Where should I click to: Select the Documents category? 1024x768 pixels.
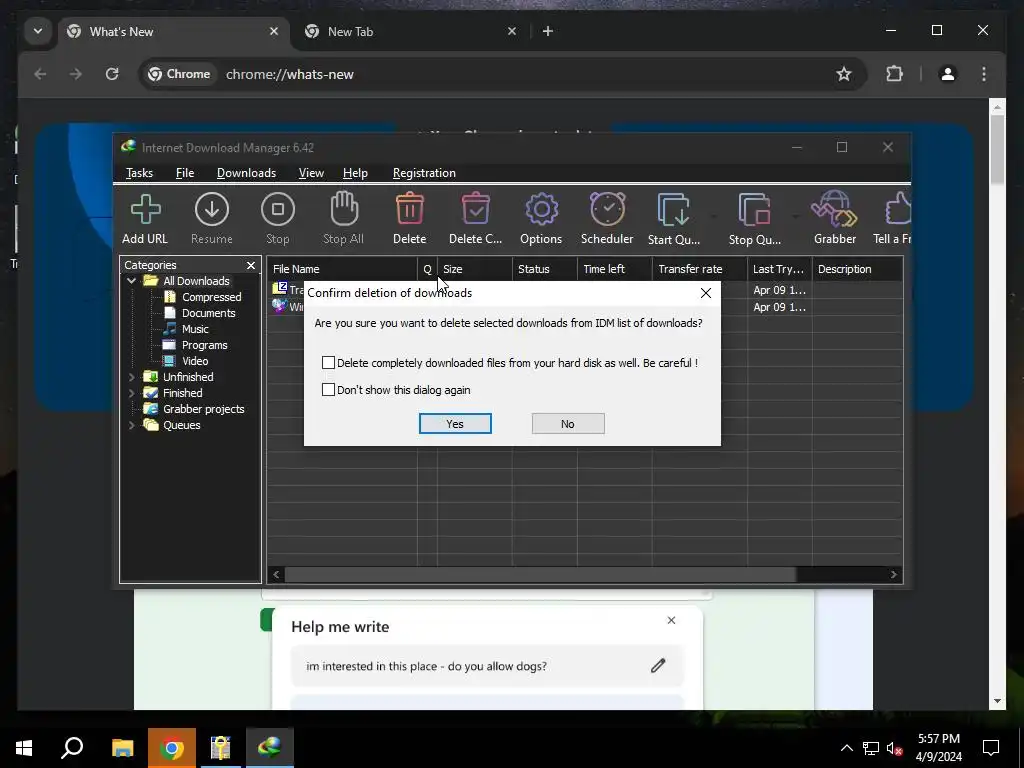(x=200, y=313)
